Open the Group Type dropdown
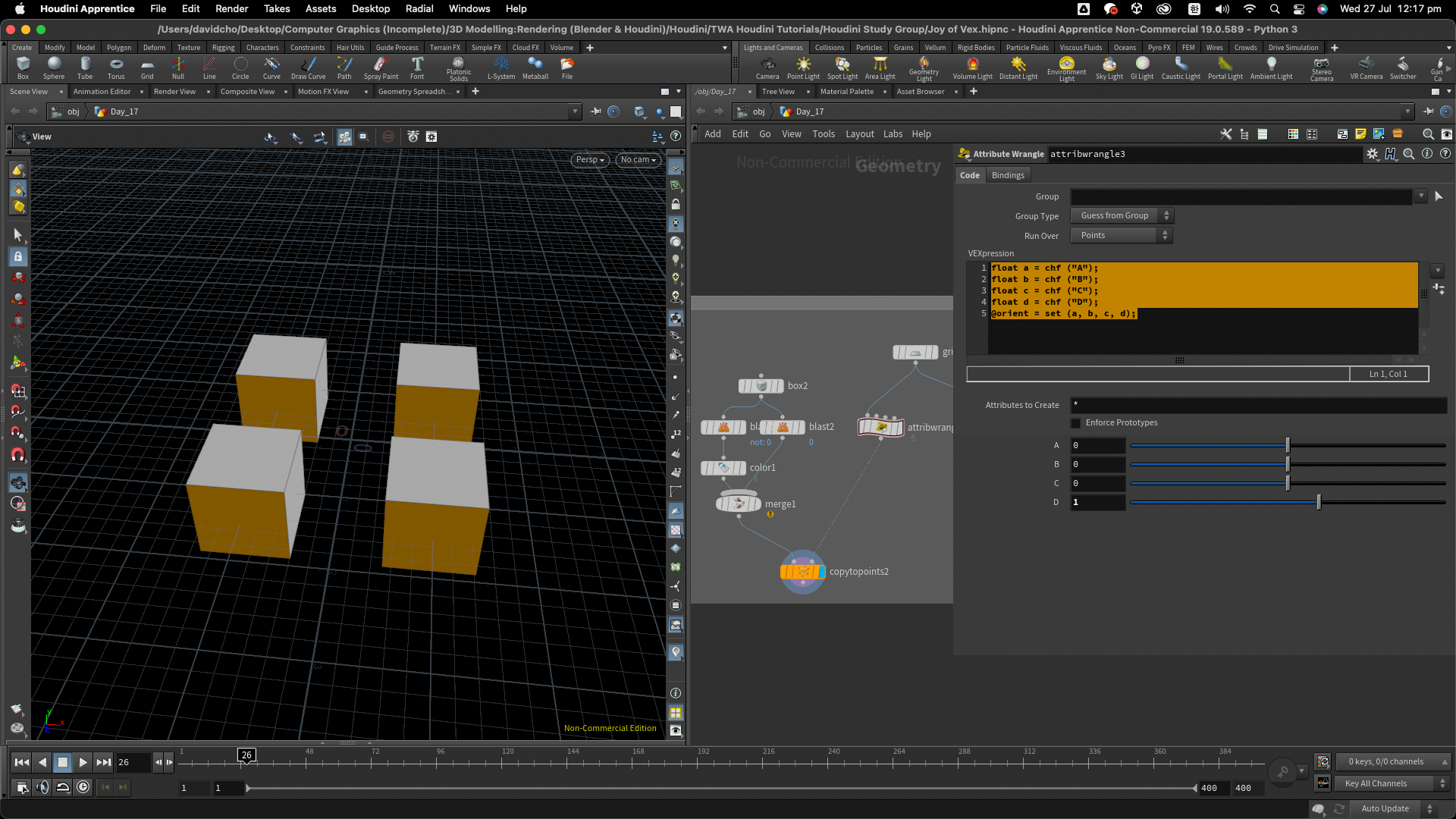Screen dimensions: 1456x819 [x=1122, y=216]
